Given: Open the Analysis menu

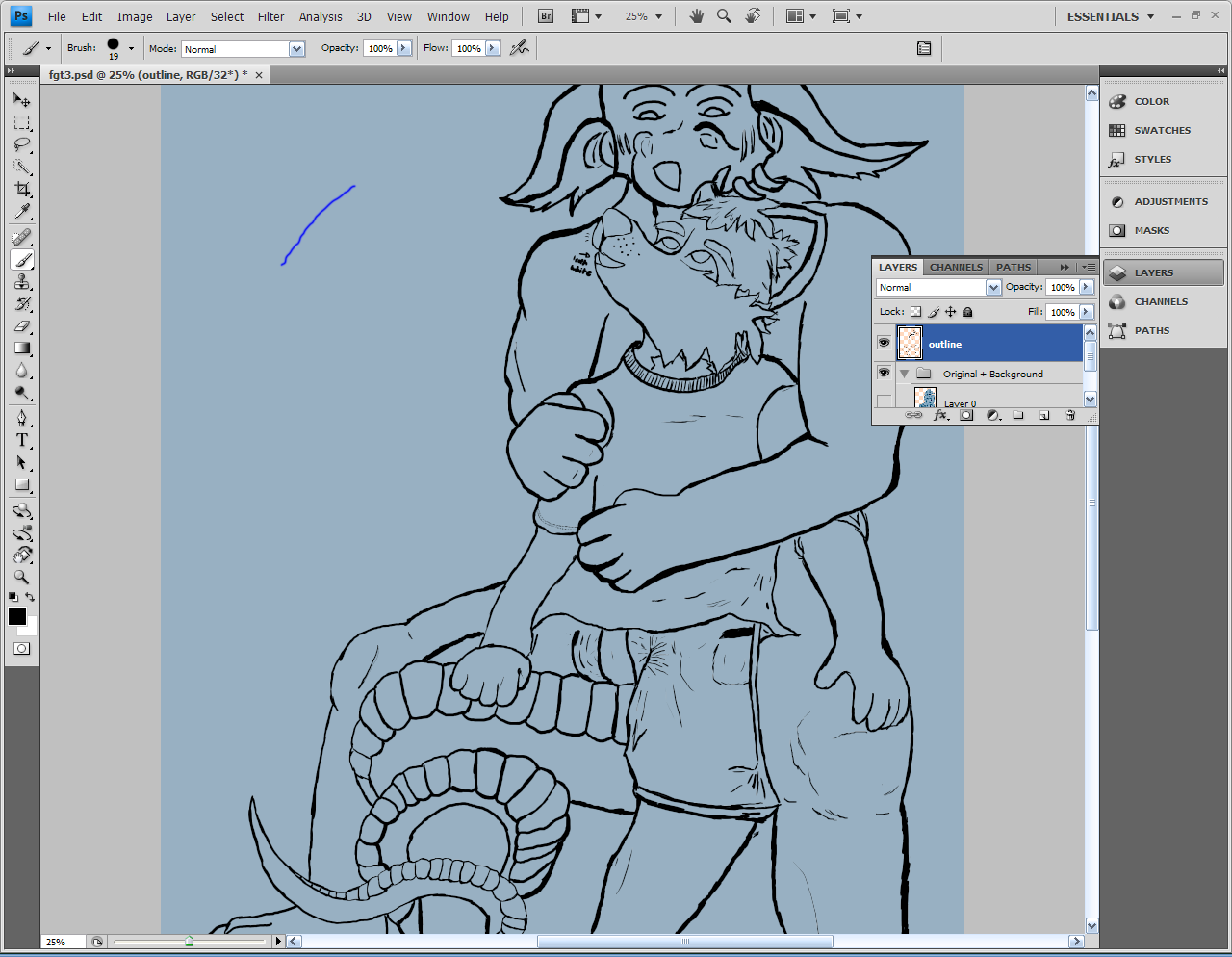Looking at the screenshot, I should pos(321,16).
